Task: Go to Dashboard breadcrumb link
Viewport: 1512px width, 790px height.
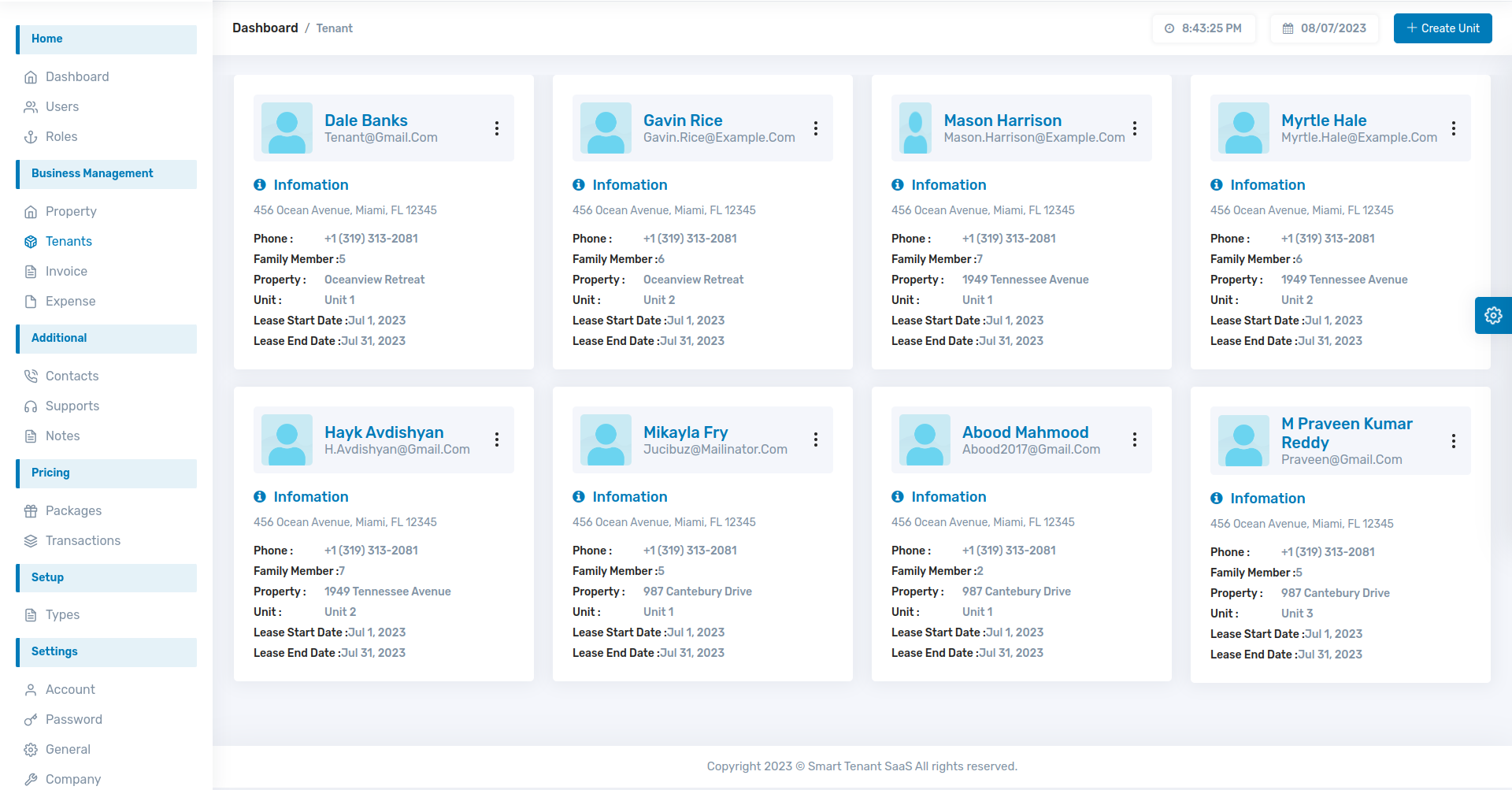Action: pos(265,28)
